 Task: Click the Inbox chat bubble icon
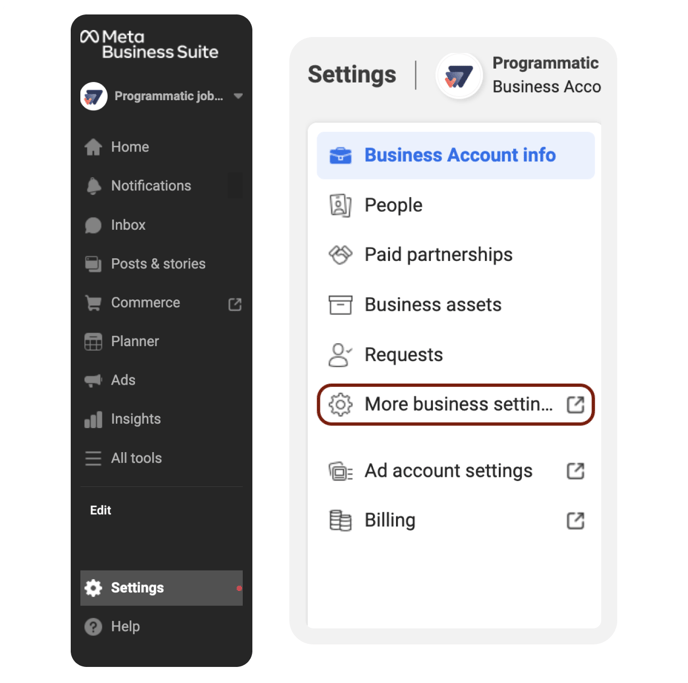[93, 225]
